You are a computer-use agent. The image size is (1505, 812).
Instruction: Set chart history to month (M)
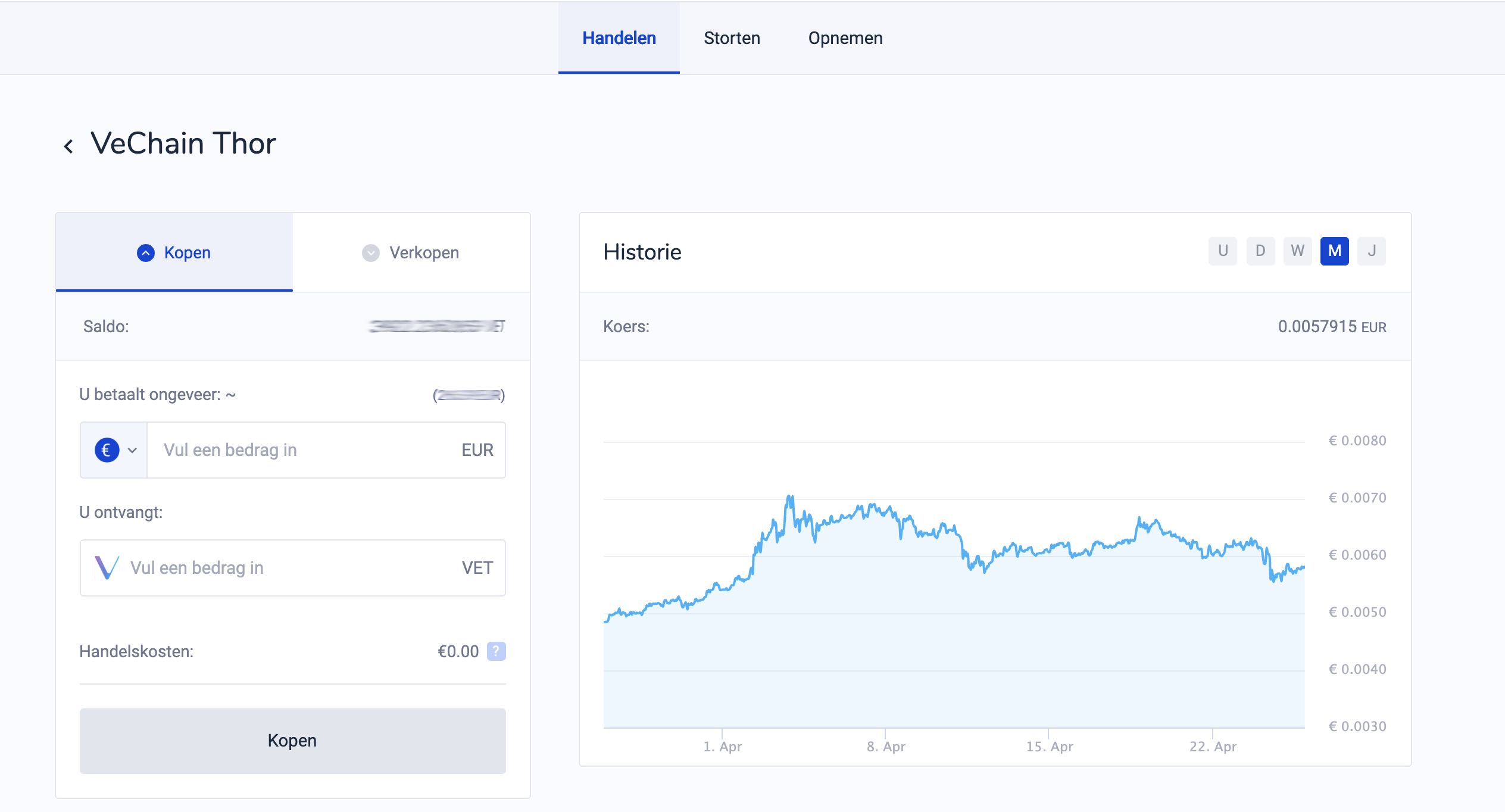[1335, 251]
